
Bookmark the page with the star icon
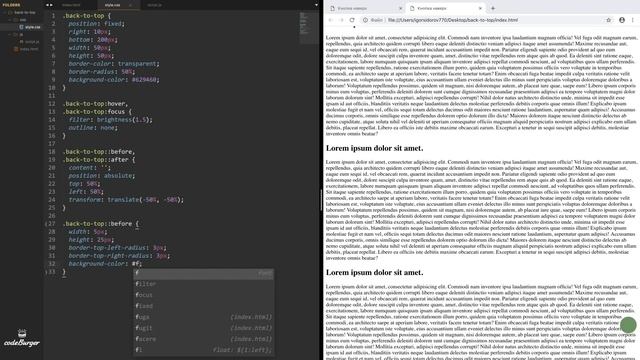coord(608,20)
